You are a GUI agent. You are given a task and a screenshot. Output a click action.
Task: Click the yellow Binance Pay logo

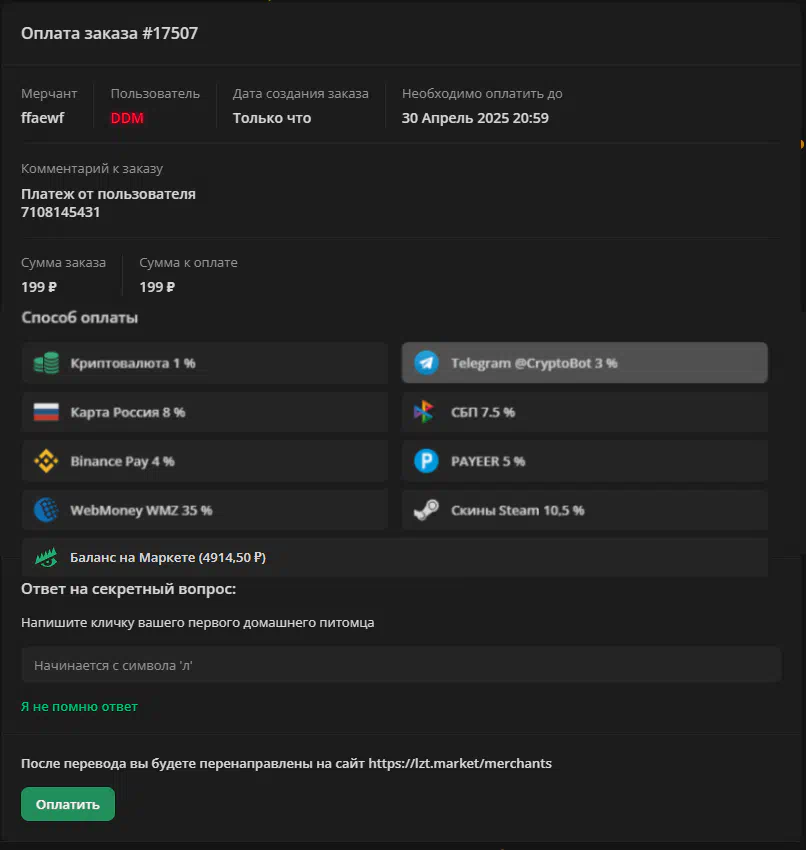(46, 461)
